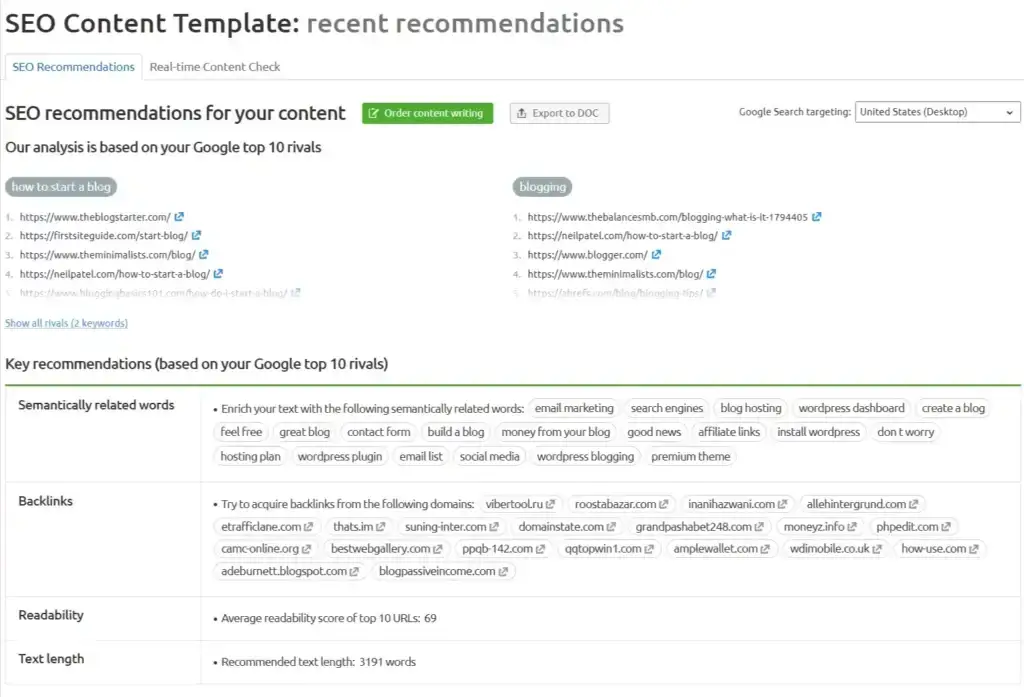Select the 'wordpress dashboard' semantic word chip
Image resolution: width=1024 pixels, height=697 pixels.
pos(851,408)
